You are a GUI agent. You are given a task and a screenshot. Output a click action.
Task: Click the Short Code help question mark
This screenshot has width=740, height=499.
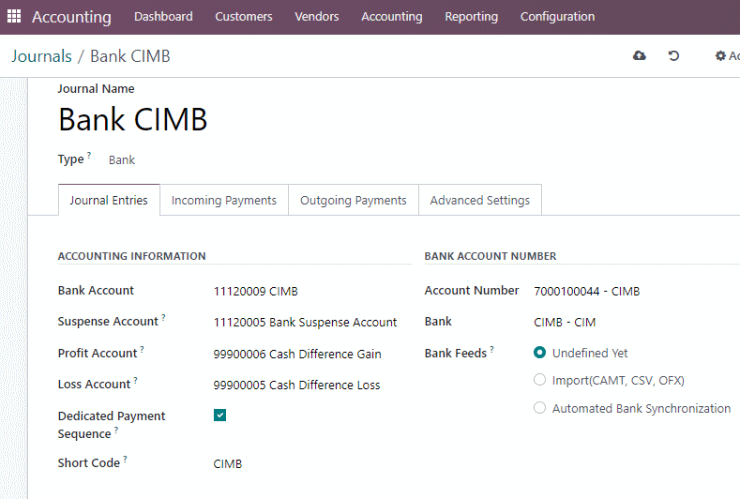point(125,458)
